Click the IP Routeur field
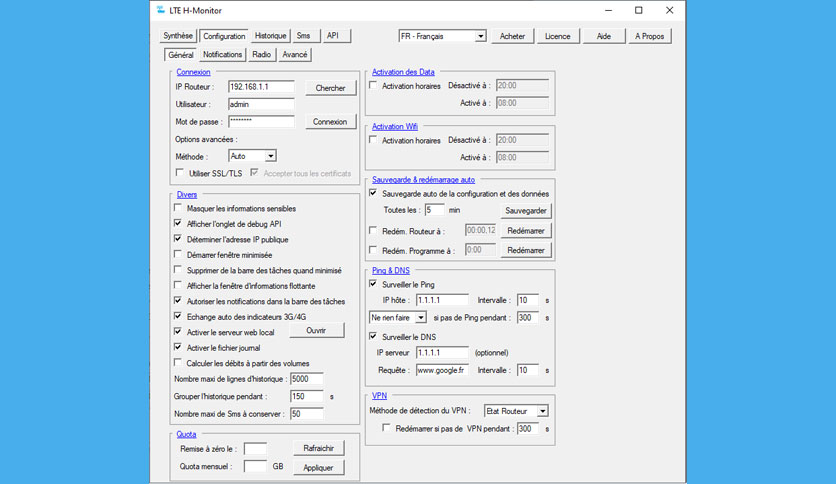The width and height of the screenshot is (836, 484). pyautogui.click(x=261, y=87)
